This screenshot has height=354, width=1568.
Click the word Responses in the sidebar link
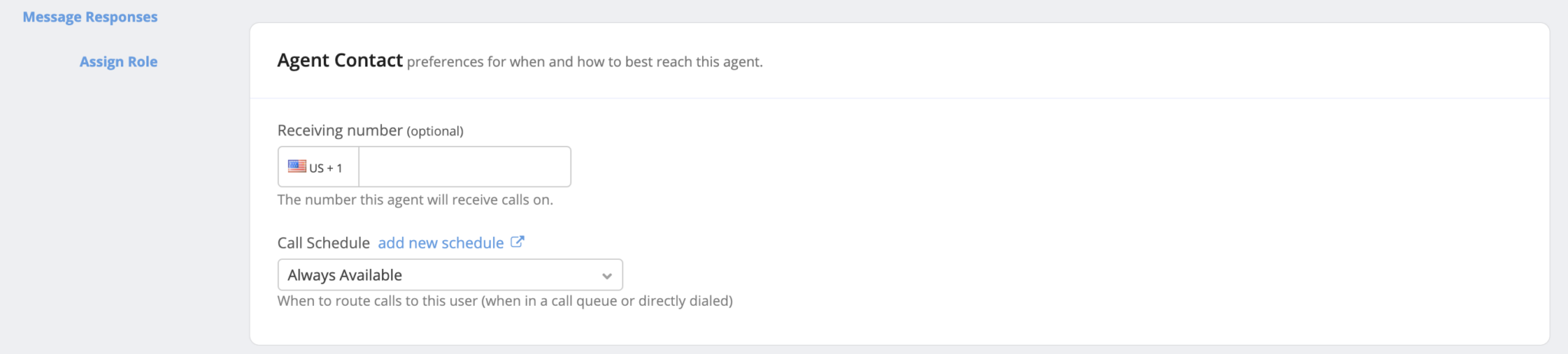[122, 17]
